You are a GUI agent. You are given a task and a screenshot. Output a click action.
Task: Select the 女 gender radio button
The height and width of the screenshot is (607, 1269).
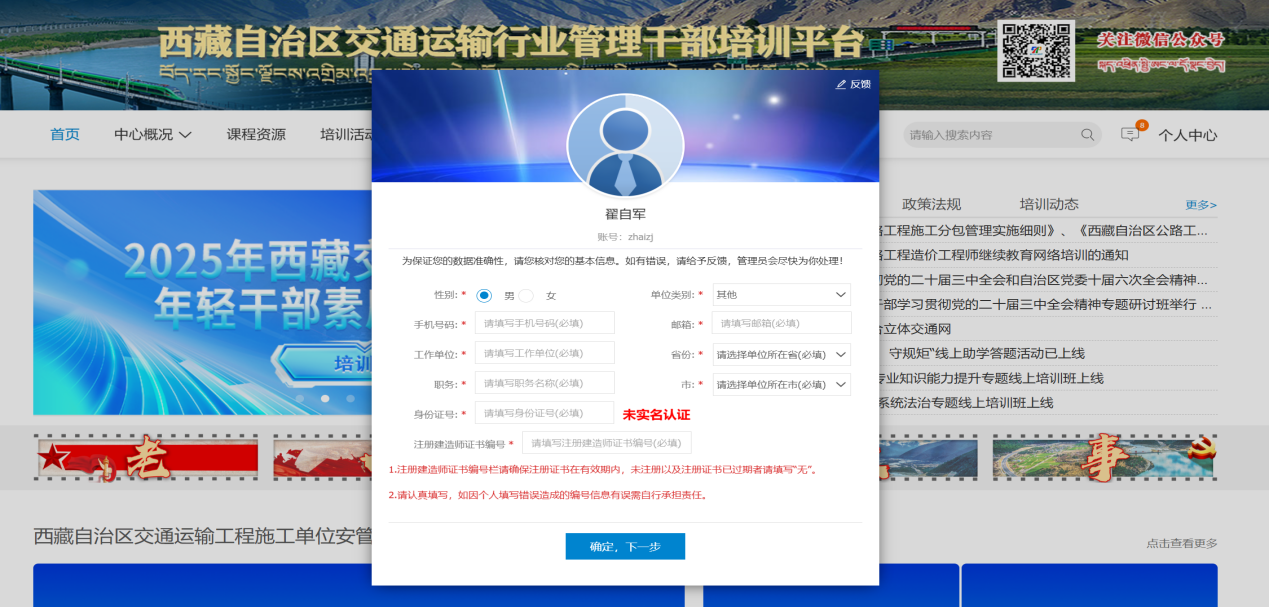[526, 295]
